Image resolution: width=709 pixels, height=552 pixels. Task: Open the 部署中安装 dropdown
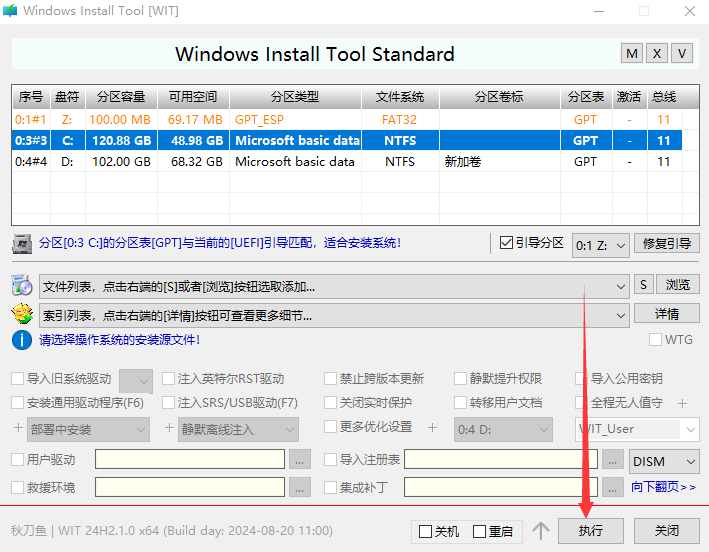click(88, 429)
